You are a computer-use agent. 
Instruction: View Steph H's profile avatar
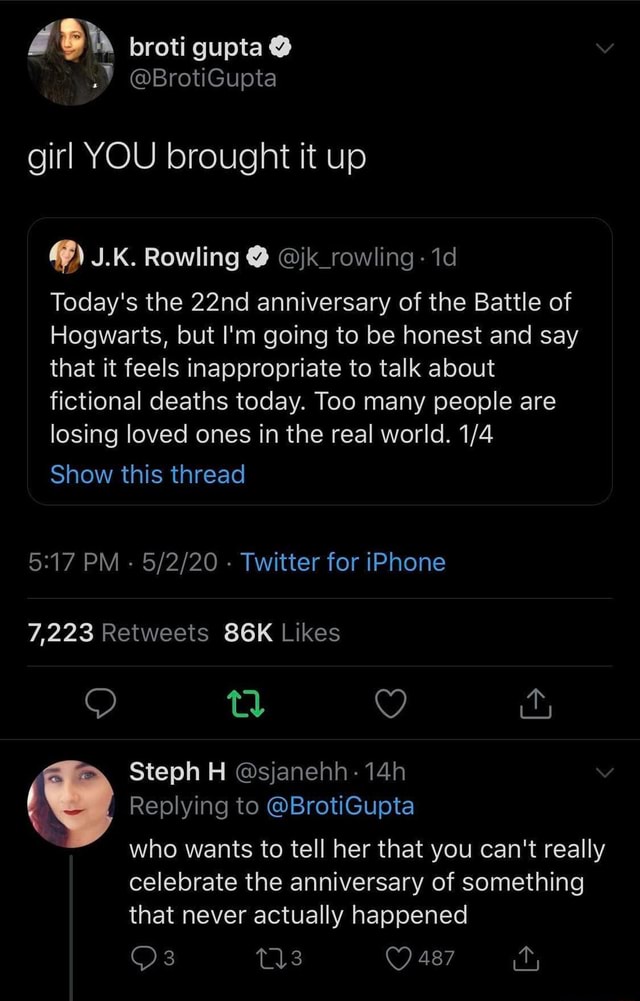(70, 803)
